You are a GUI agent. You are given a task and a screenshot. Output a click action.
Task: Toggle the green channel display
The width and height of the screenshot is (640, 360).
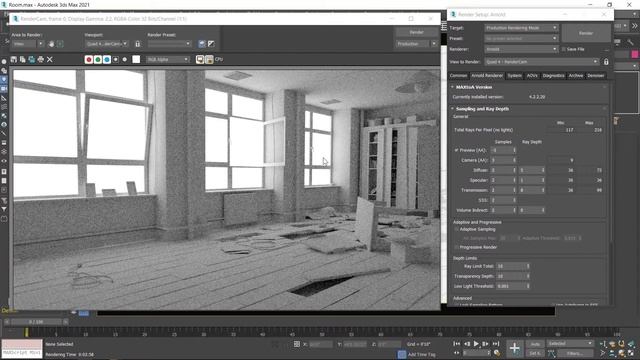[98, 60]
